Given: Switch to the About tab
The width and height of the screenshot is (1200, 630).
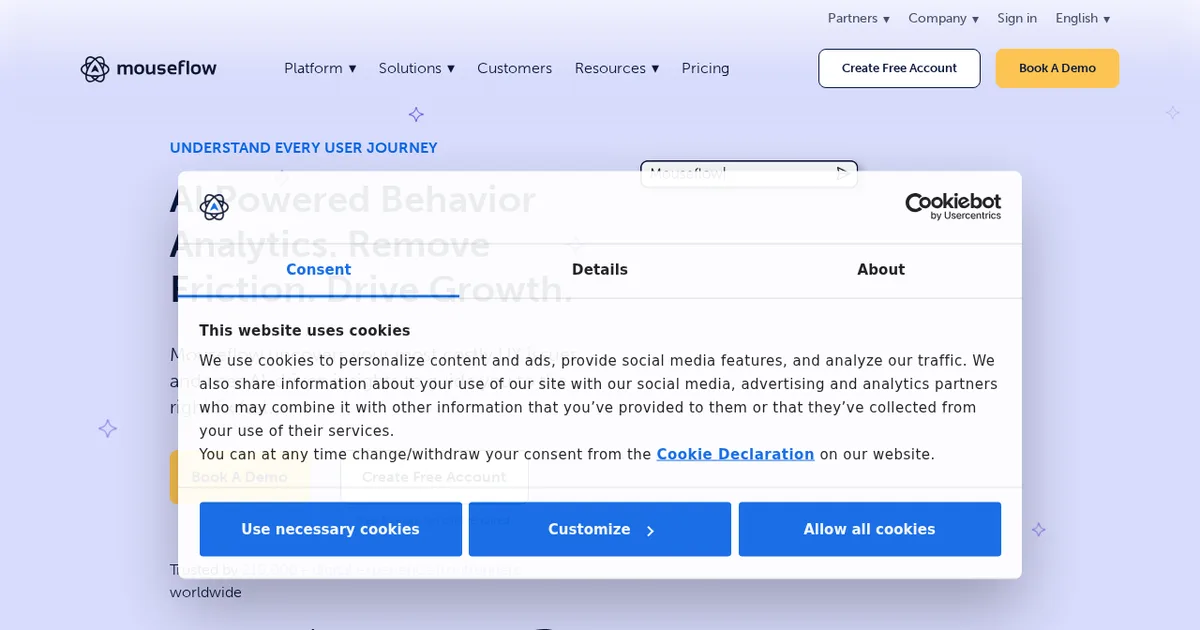Looking at the screenshot, I should [x=881, y=270].
